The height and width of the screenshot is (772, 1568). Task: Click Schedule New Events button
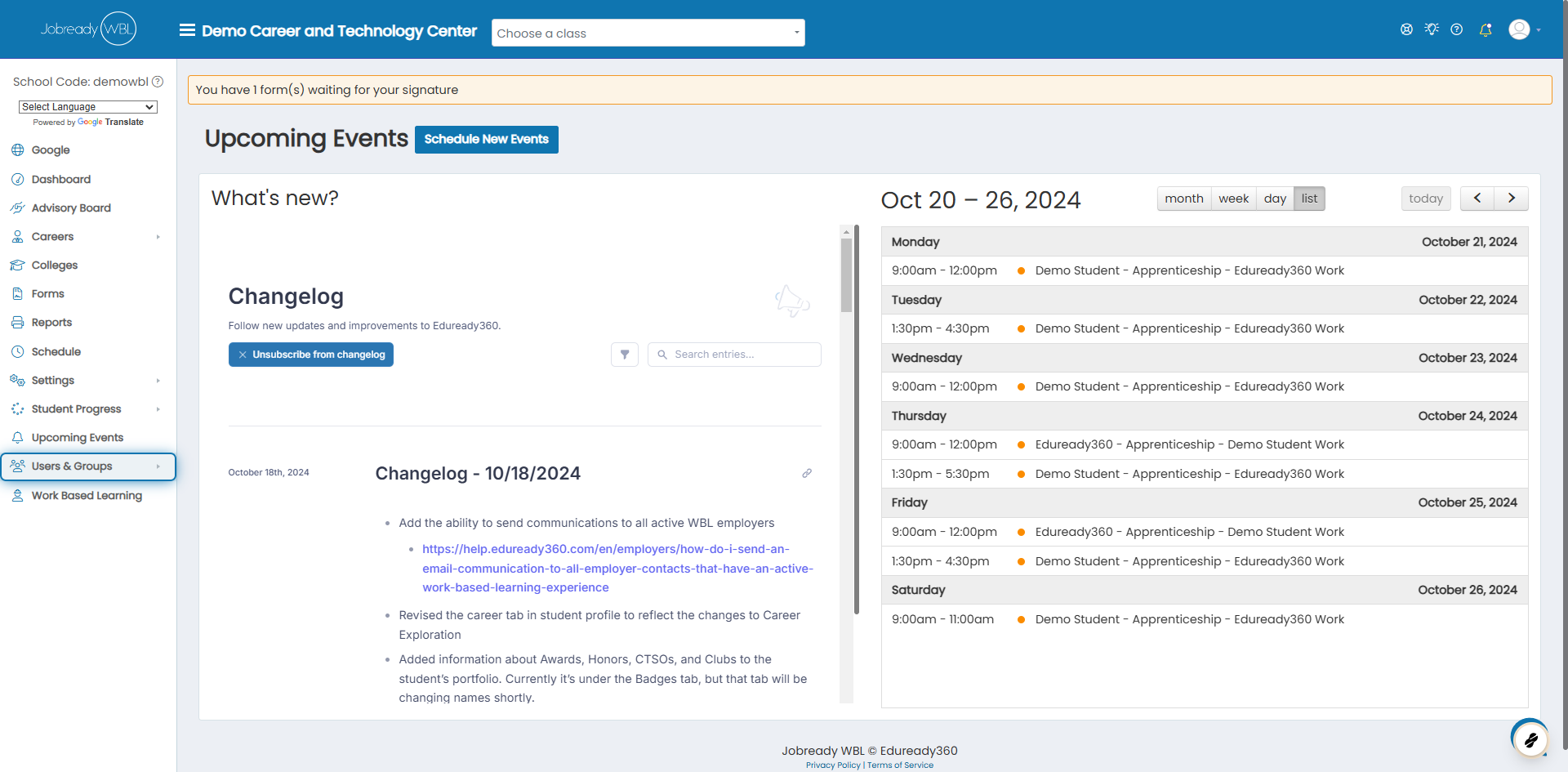tap(486, 139)
